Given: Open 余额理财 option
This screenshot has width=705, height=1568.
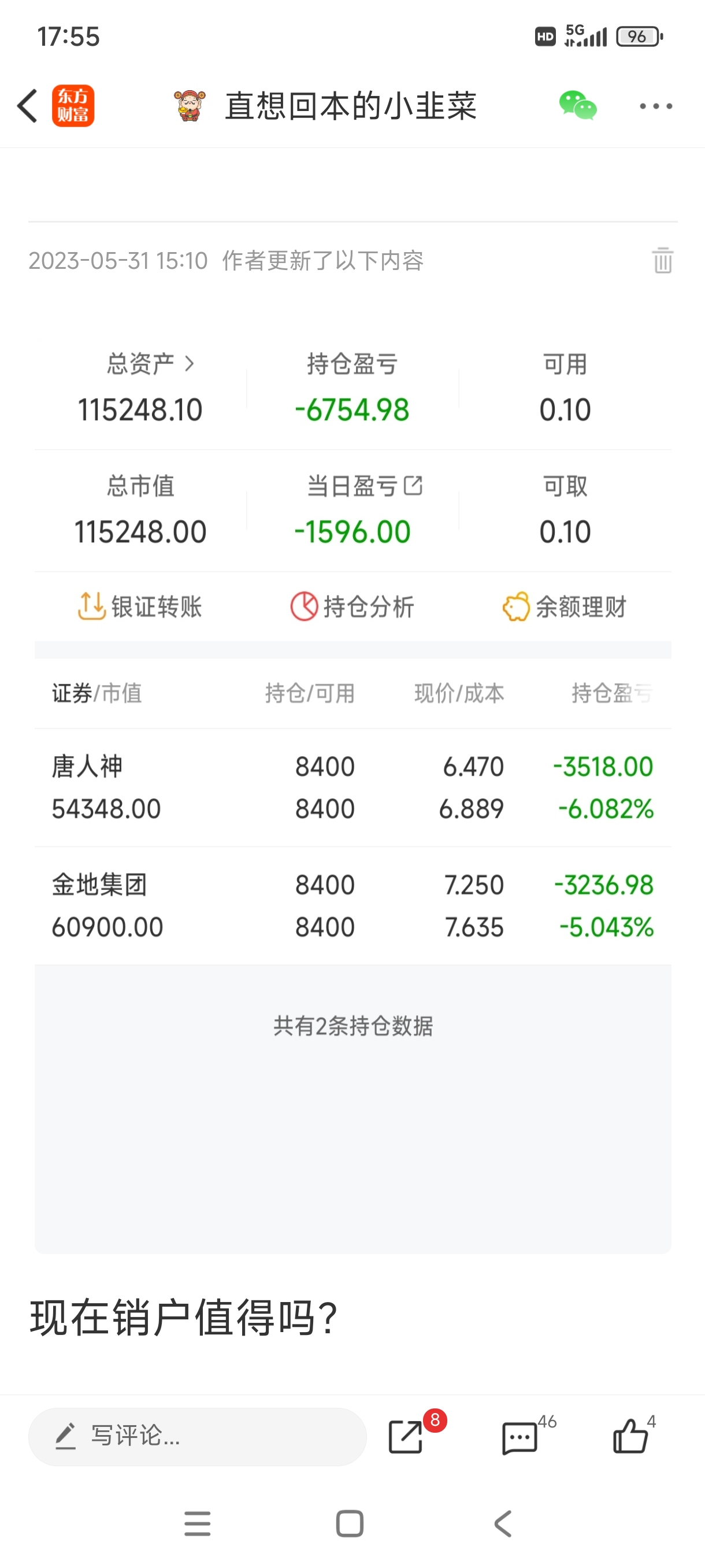Looking at the screenshot, I should pyautogui.click(x=565, y=607).
